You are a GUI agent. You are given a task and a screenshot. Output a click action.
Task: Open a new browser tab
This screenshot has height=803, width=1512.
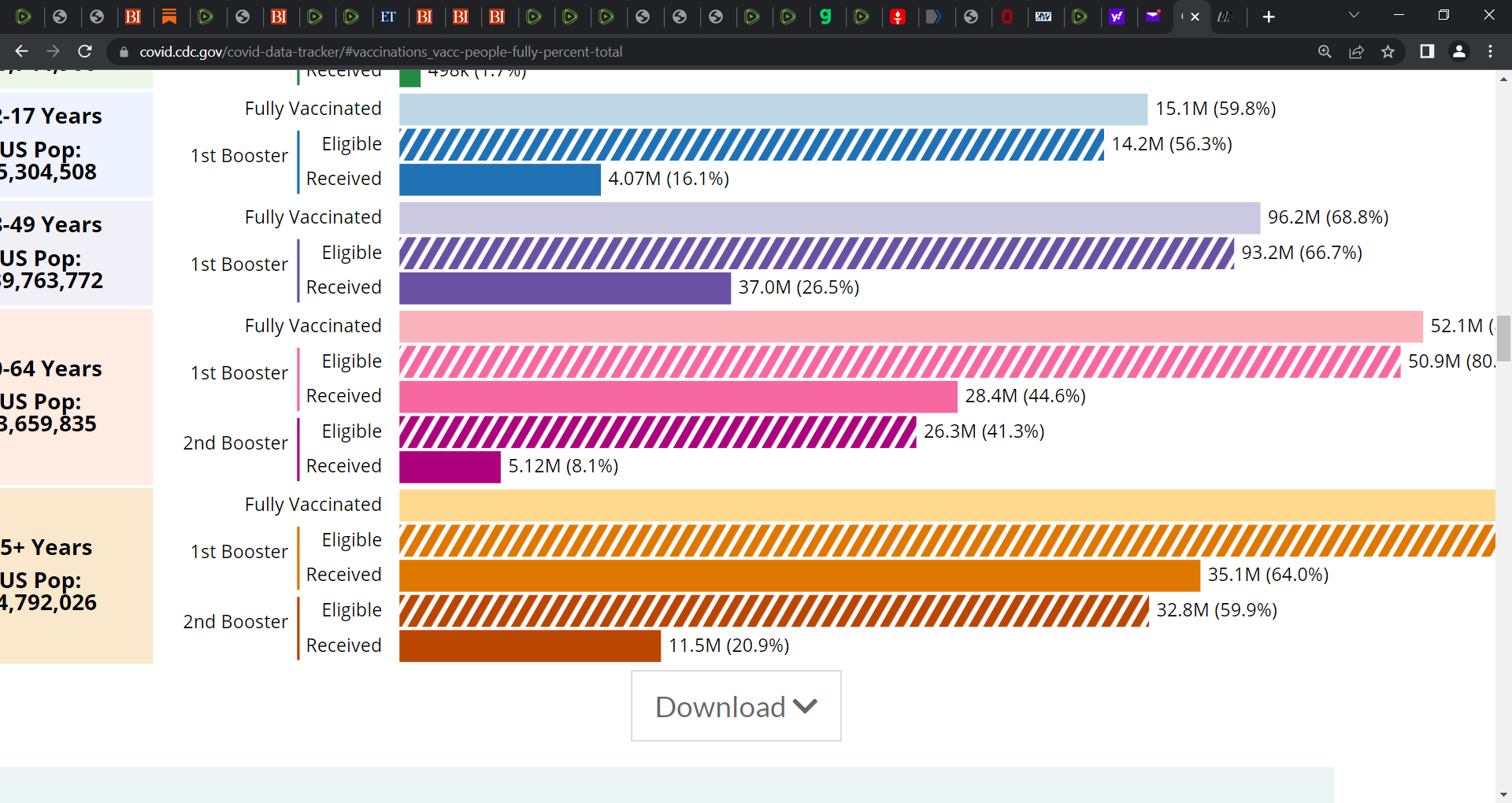click(x=1269, y=17)
